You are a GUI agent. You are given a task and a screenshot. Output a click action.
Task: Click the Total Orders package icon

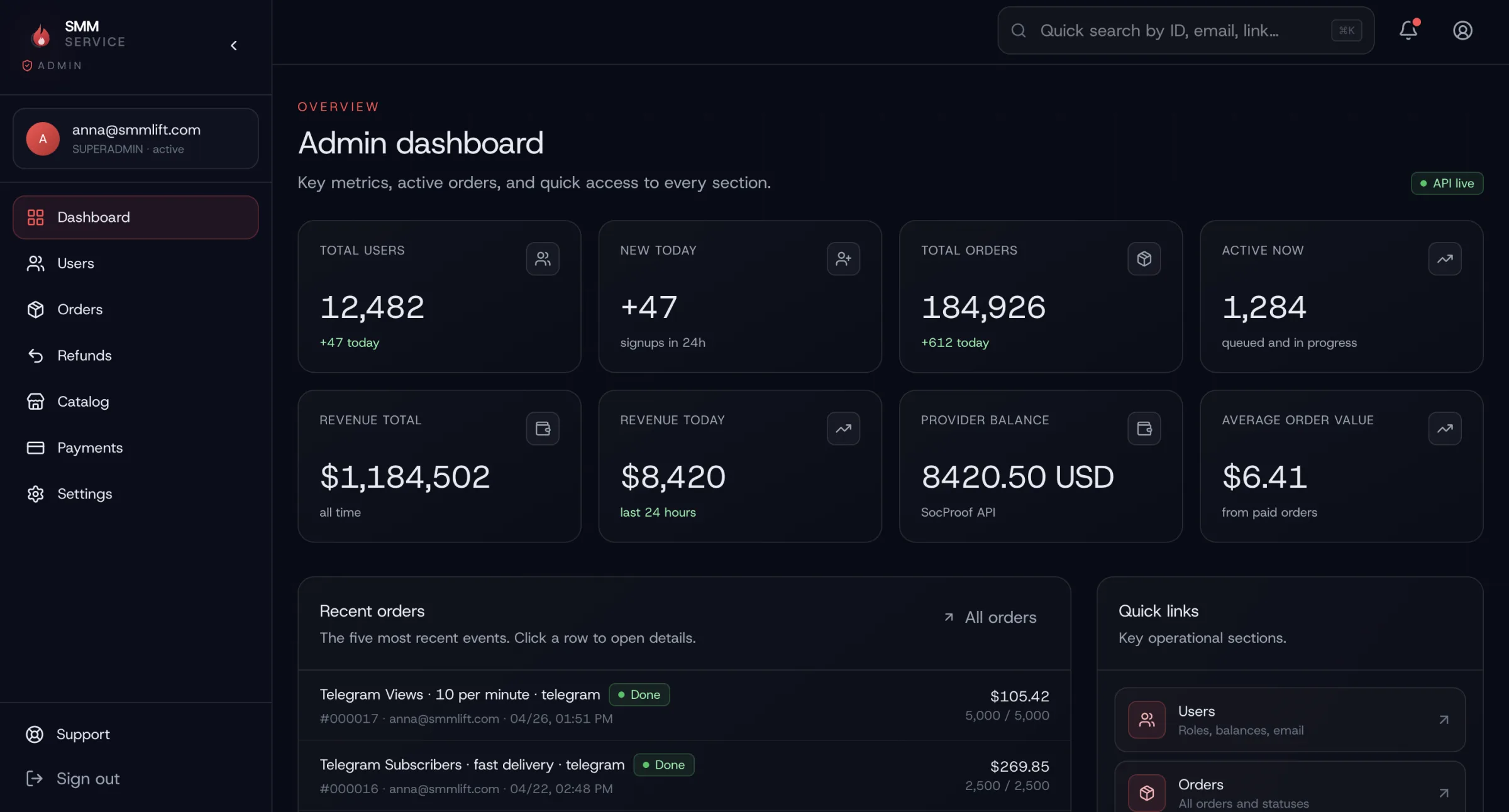1144,259
